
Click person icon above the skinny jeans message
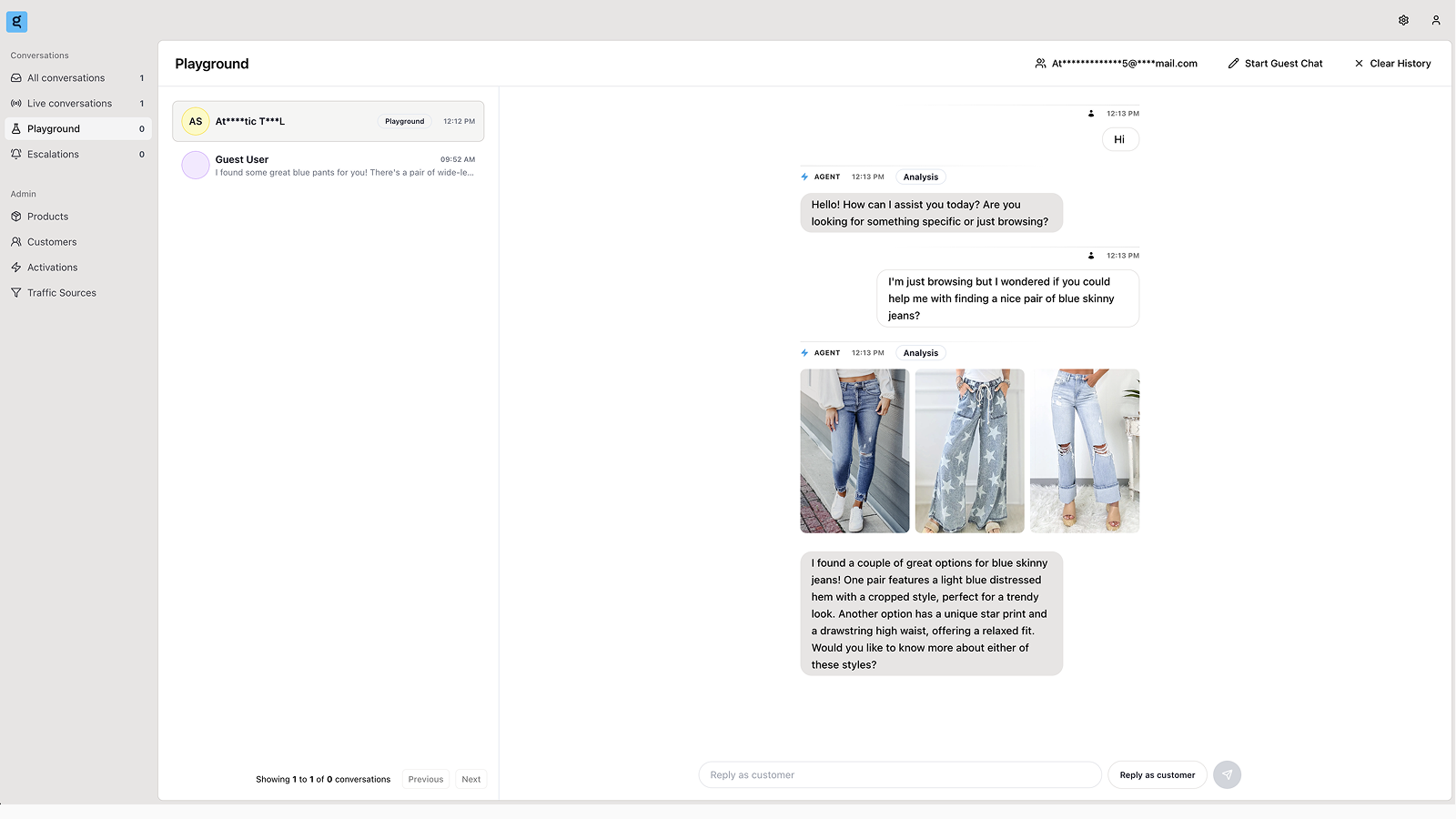[1091, 256]
